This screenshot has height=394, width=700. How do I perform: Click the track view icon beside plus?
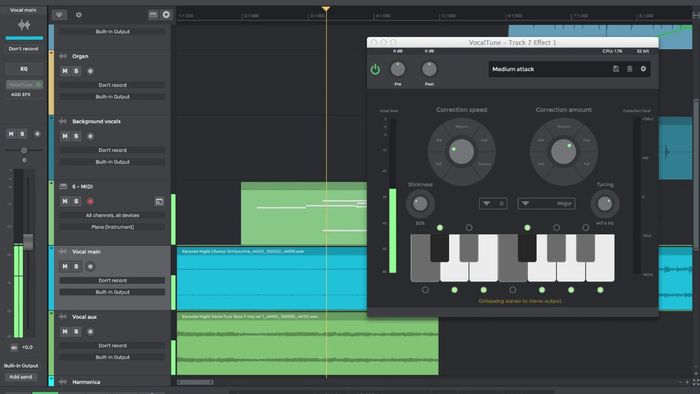coord(153,15)
